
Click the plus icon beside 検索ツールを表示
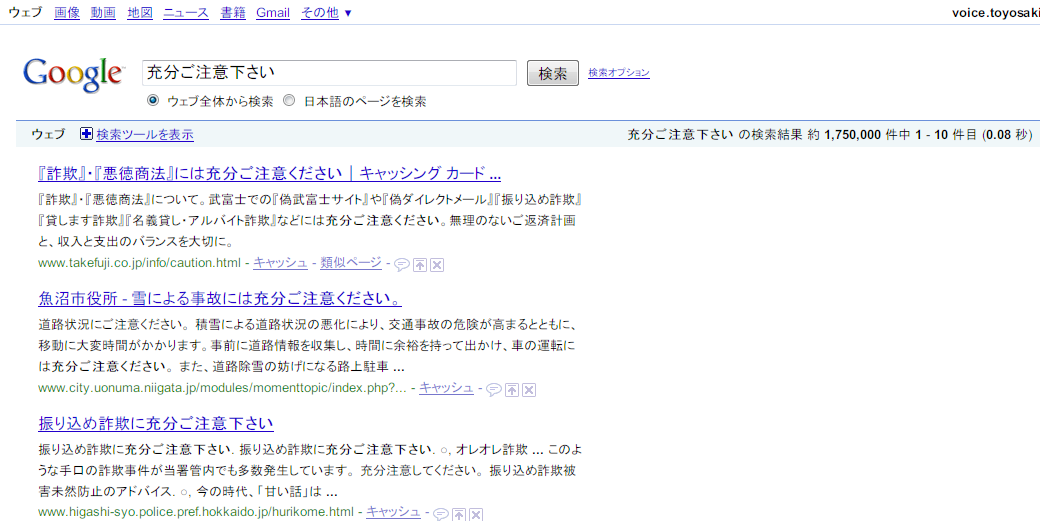pos(86,134)
